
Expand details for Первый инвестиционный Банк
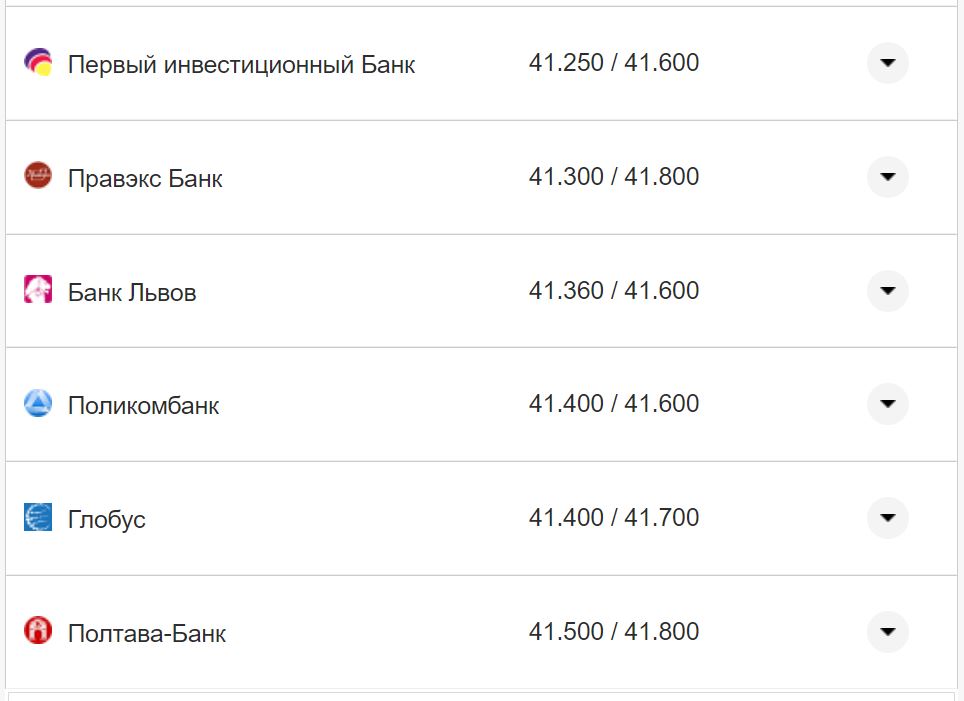click(887, 63)
